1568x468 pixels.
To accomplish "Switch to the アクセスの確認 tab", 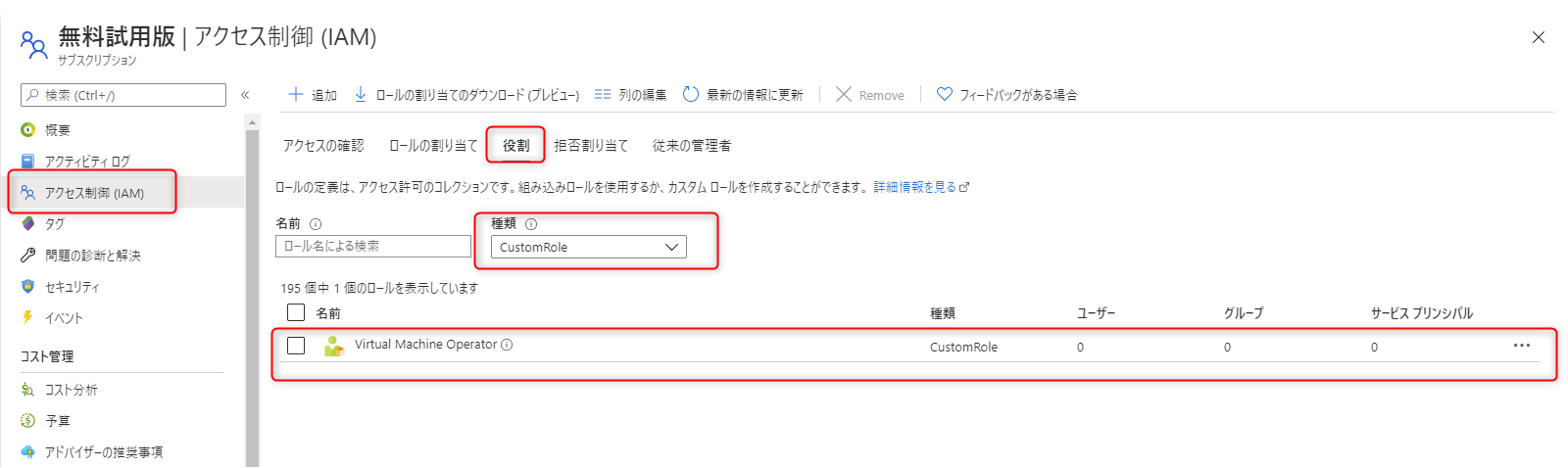I will click(x=323, y=146).
